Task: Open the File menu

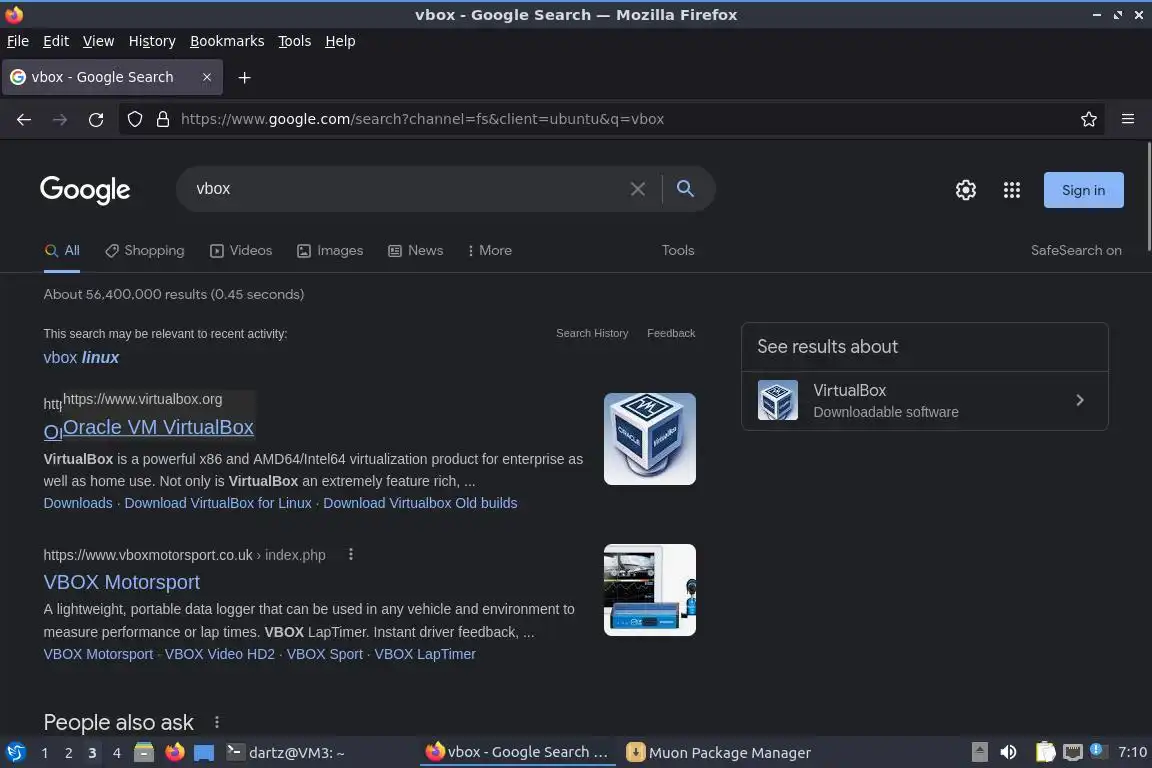Action: click(18, 41)
